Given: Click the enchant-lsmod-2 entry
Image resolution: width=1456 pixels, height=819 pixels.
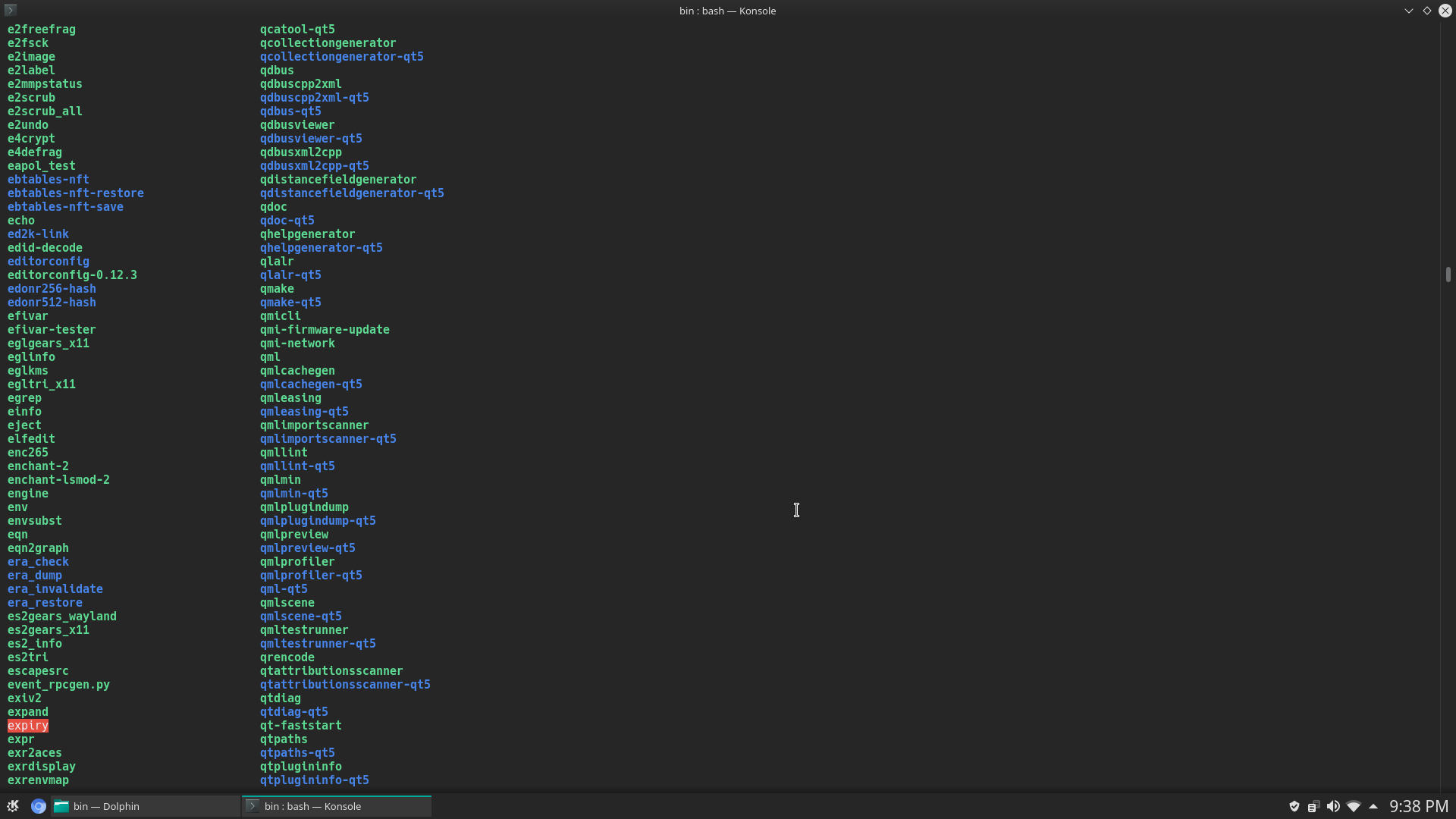Looking at the screenshot, I should click(58, 480).
